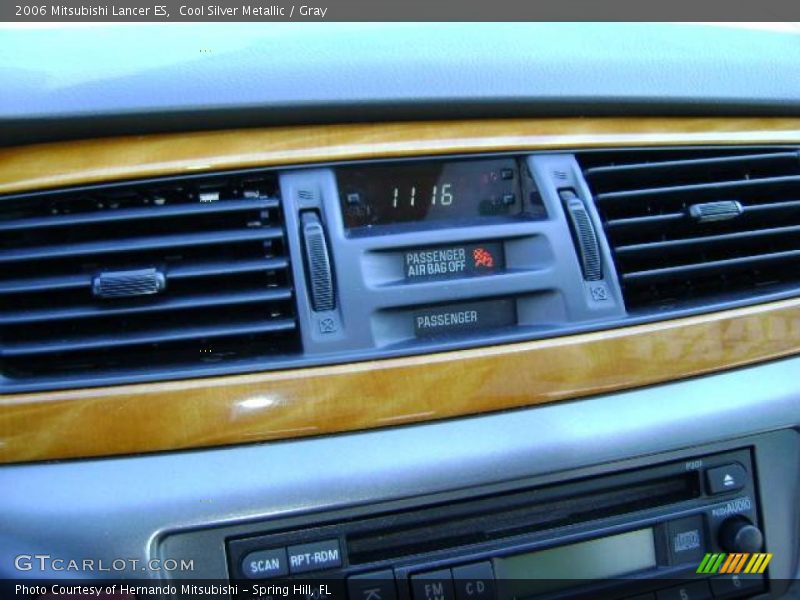This screenshot has width=800, height=600.
Task: Push the SCAN button on the radio
Action: tap(264, 564)
